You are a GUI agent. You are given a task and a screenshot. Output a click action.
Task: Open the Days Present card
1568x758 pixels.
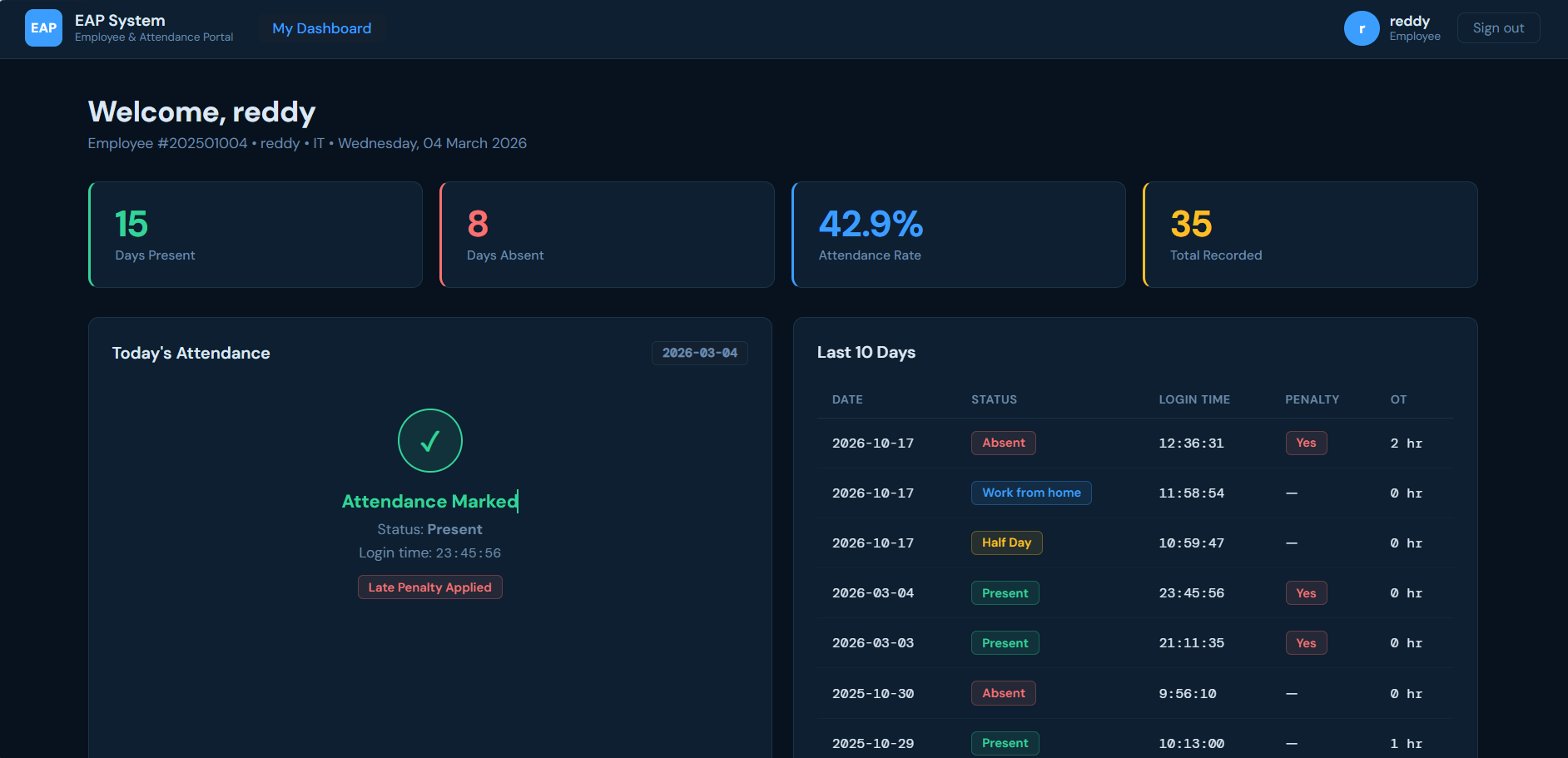[x=256, y=235]
